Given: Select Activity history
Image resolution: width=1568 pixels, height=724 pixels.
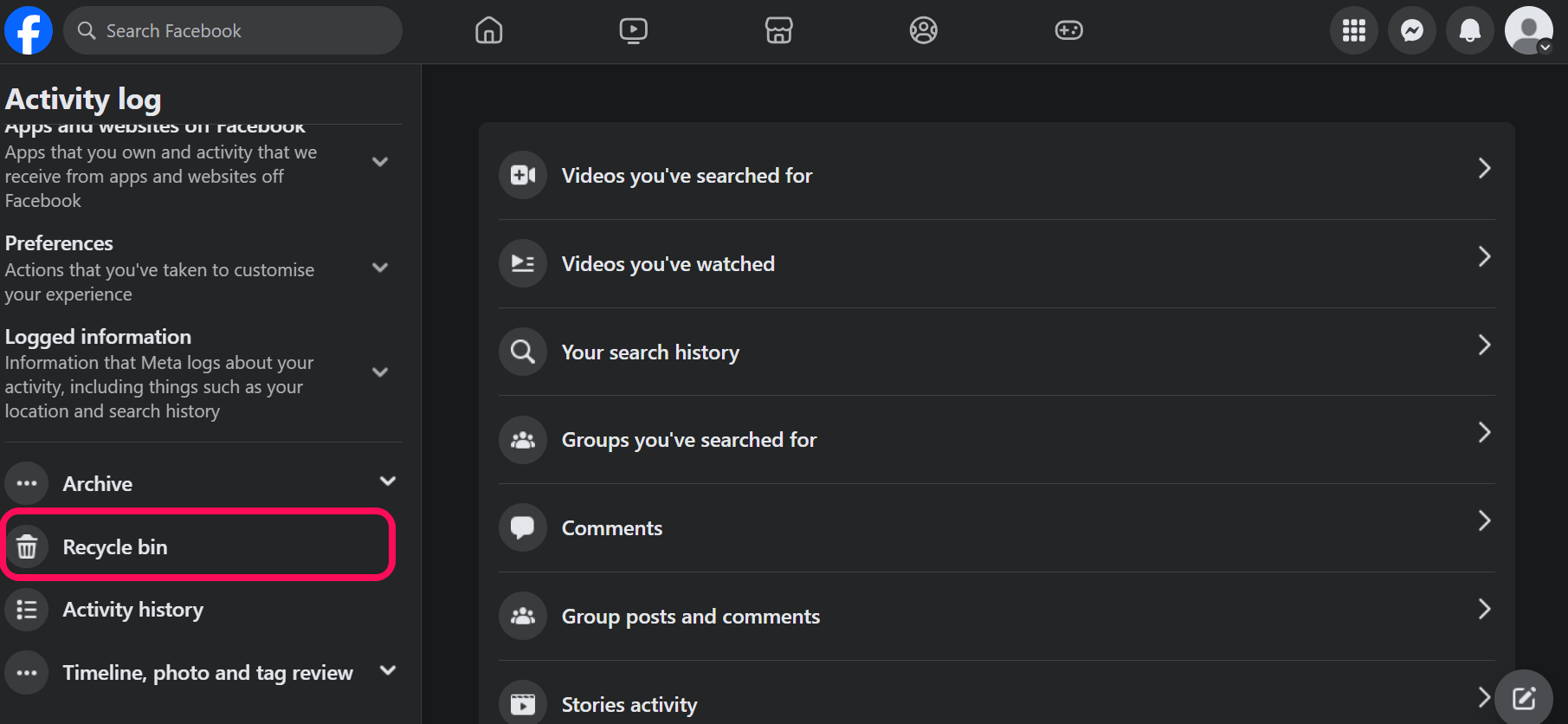Looking at the screenshot, I should (x=132, y=610).
